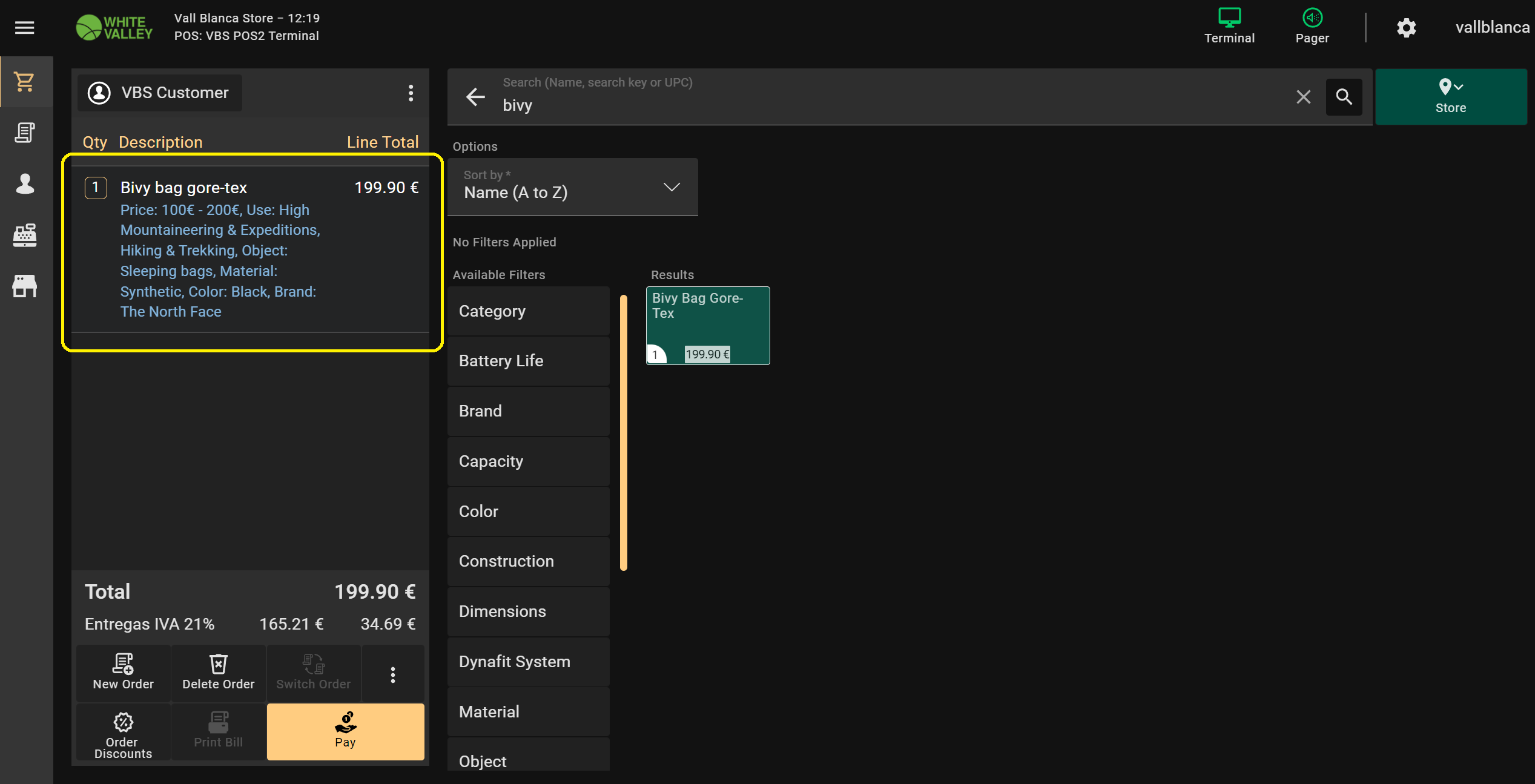This screenshot has height=784, width=1535.
Task: Select the Bivy Bag Gore-Tex result tile
Action: coord(707,325)
